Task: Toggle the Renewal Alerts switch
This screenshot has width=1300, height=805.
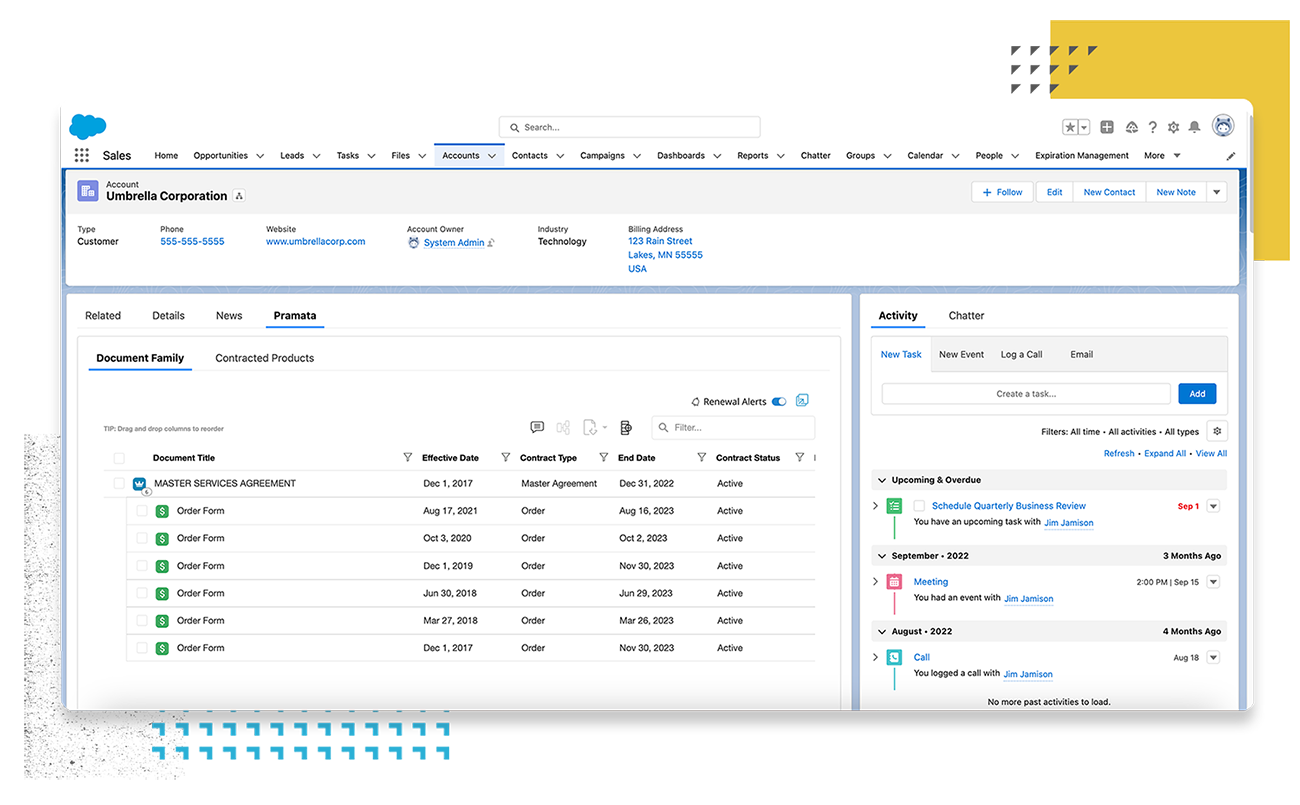Action: tap(779, 402)
